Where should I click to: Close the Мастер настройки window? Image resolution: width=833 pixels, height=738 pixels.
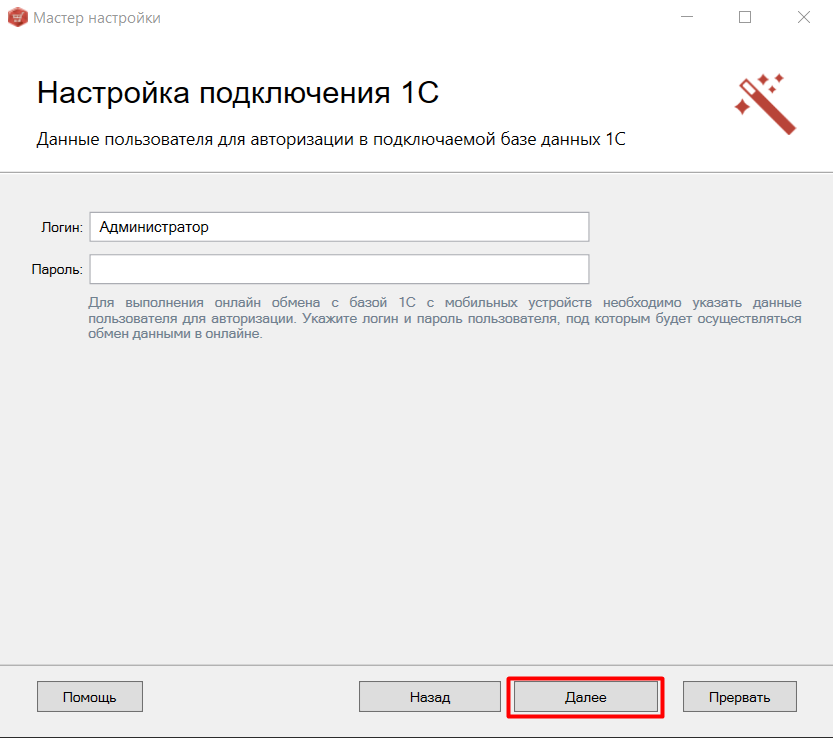[x=804, y=18]
